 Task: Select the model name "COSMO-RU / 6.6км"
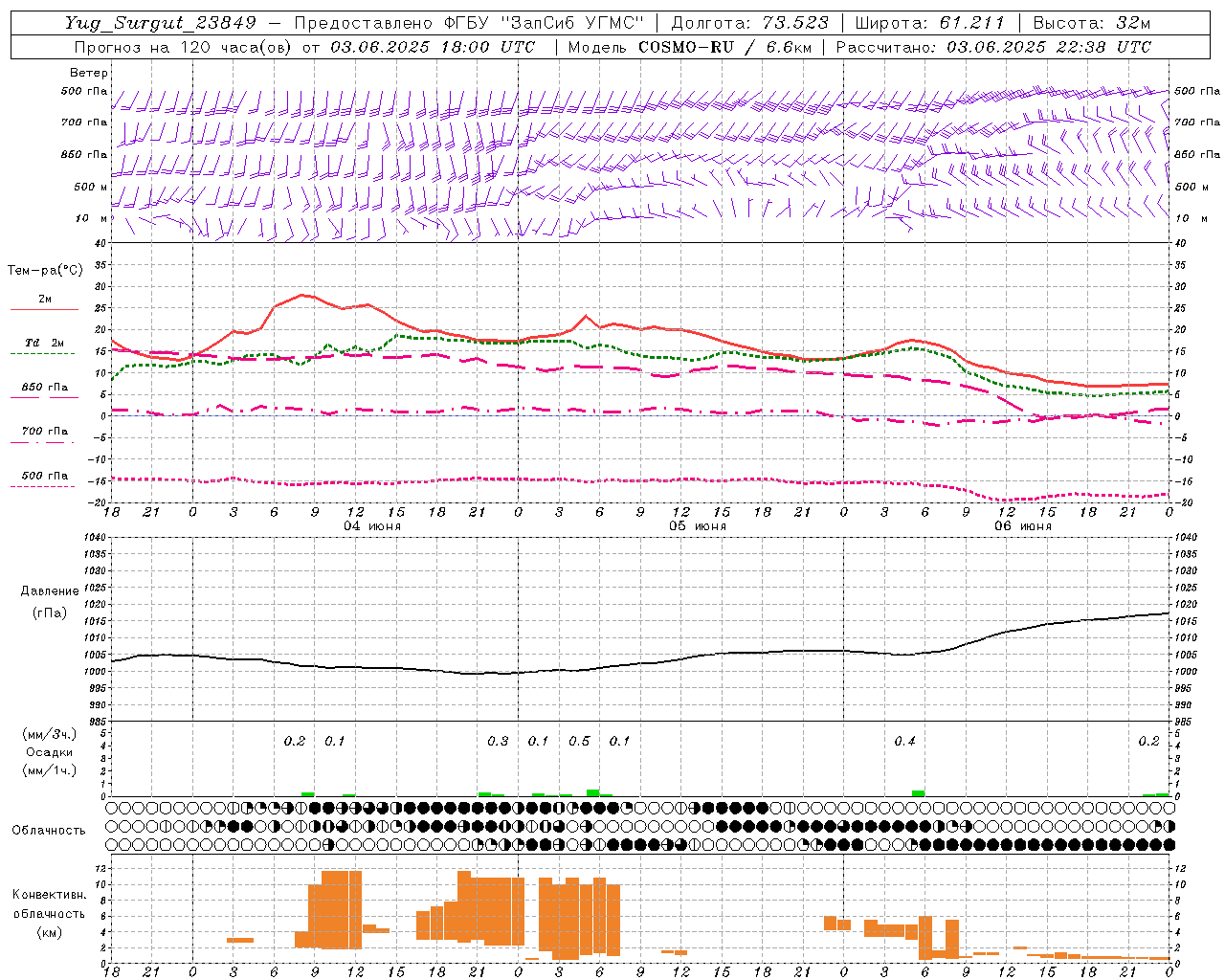(724, 47)
